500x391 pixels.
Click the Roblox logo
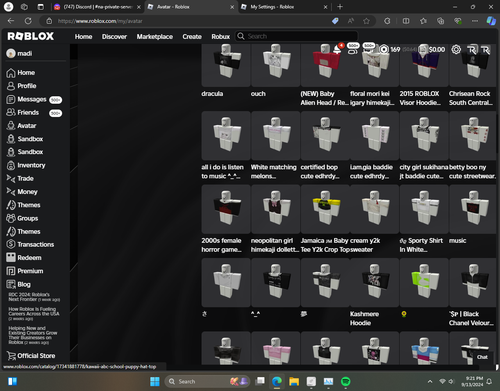[30, 36]
